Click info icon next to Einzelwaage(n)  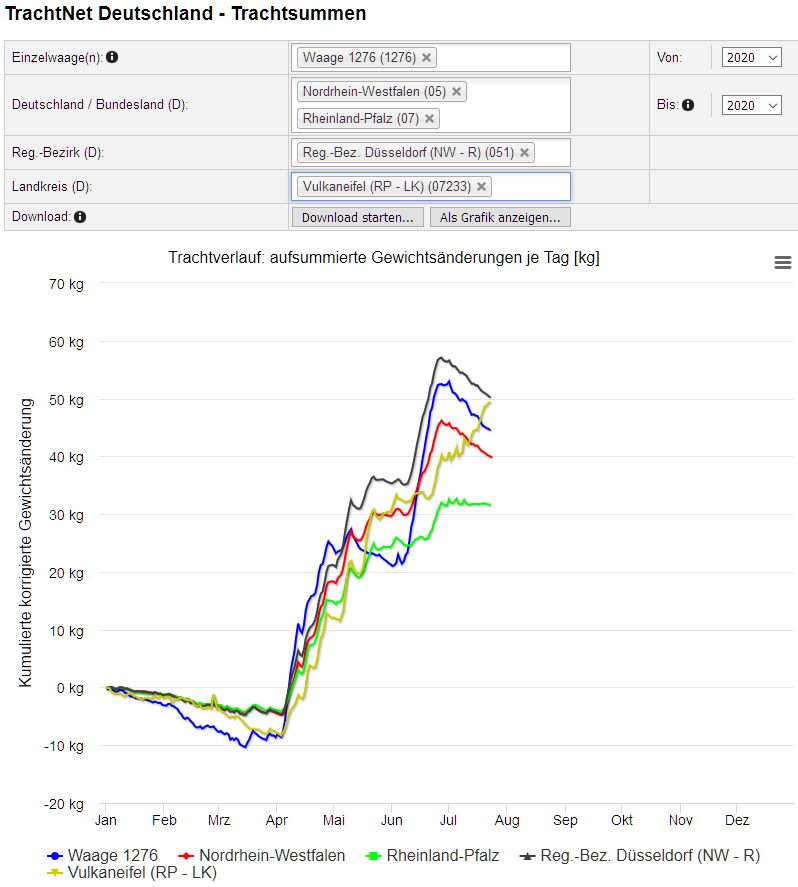point(112,57)
